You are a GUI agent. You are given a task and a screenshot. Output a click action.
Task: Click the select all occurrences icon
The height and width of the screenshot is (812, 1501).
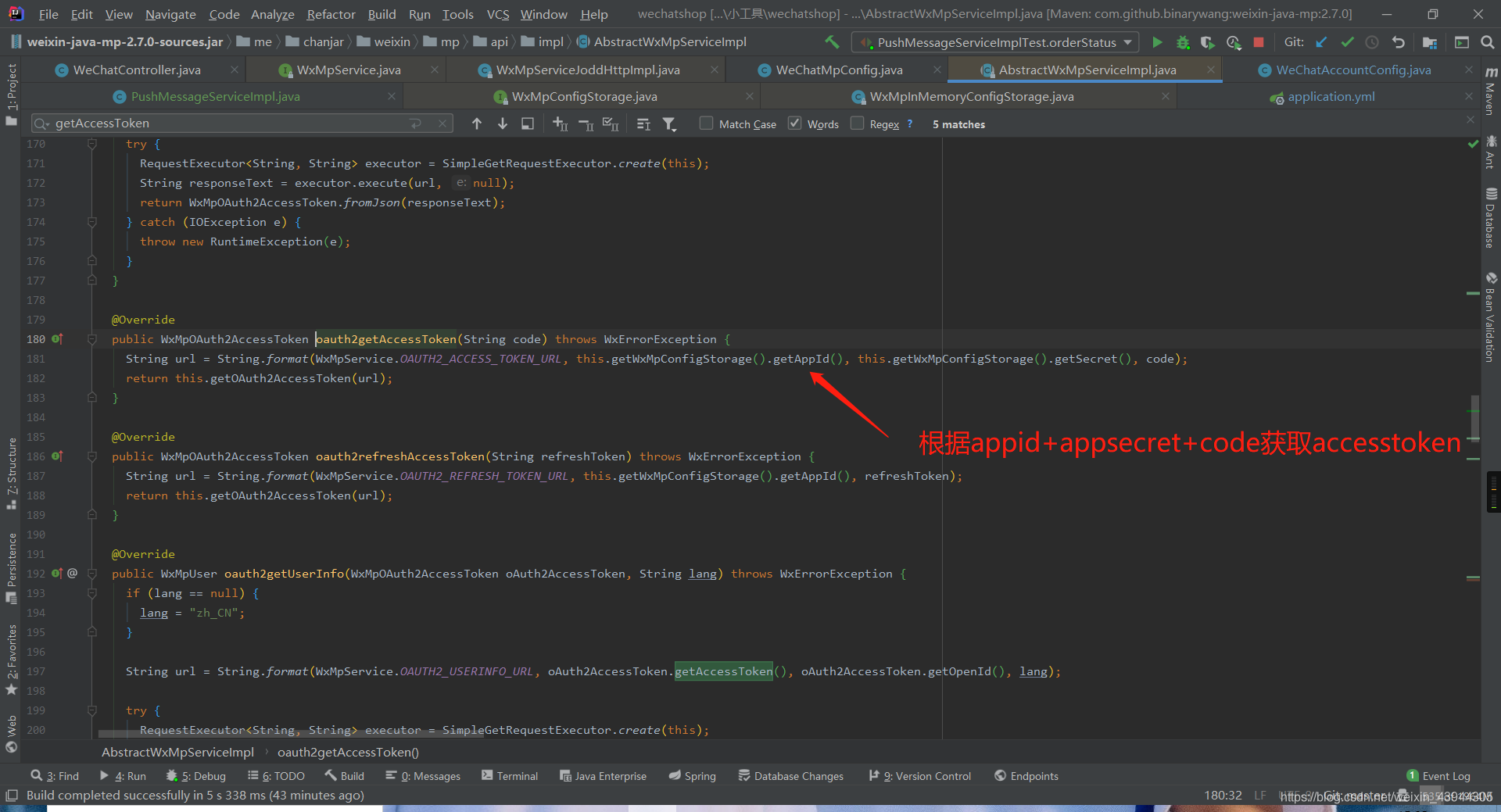pyautogui.click(x=528, y=123)
